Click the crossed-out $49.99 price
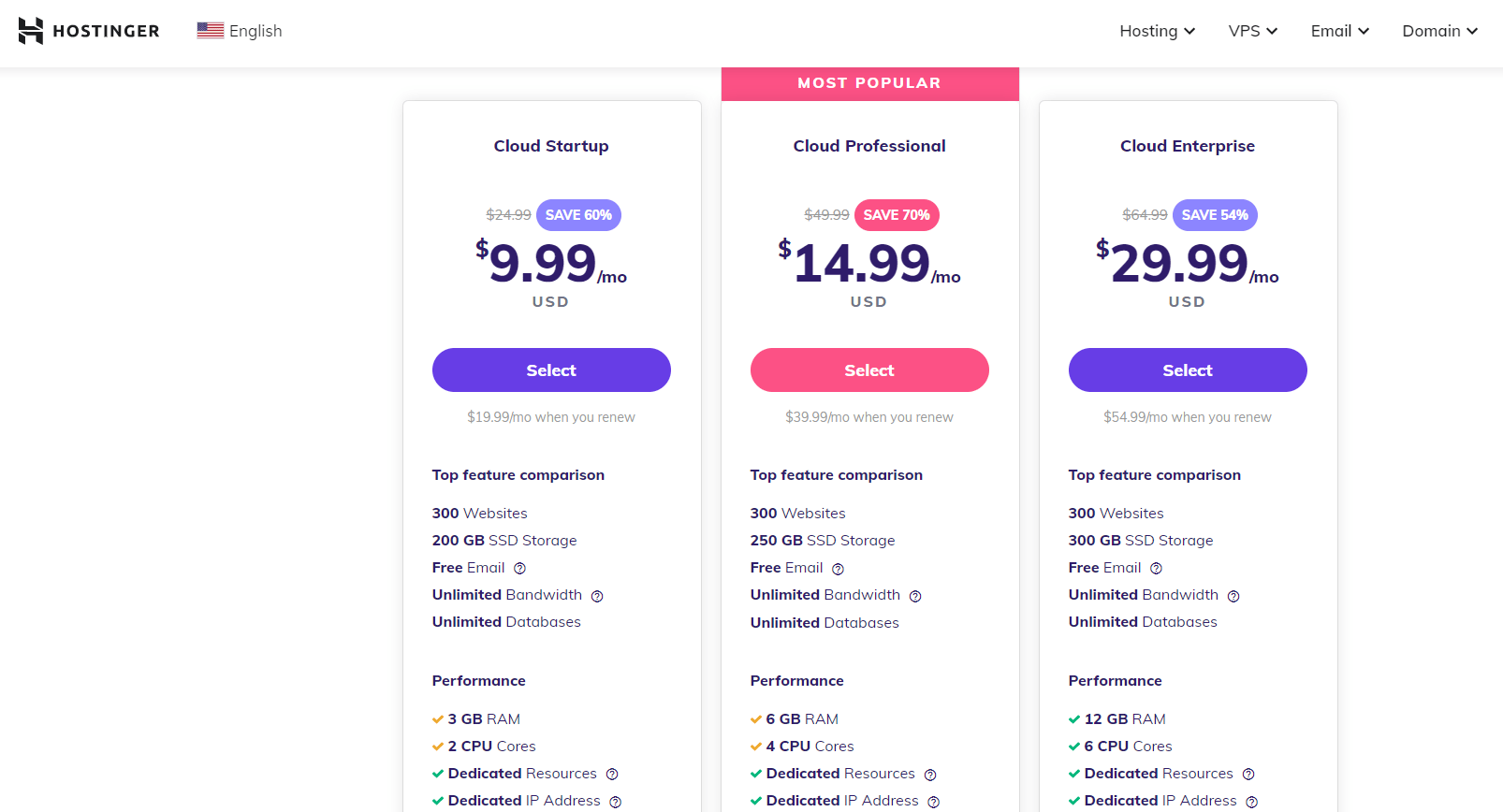 [826, 215]
